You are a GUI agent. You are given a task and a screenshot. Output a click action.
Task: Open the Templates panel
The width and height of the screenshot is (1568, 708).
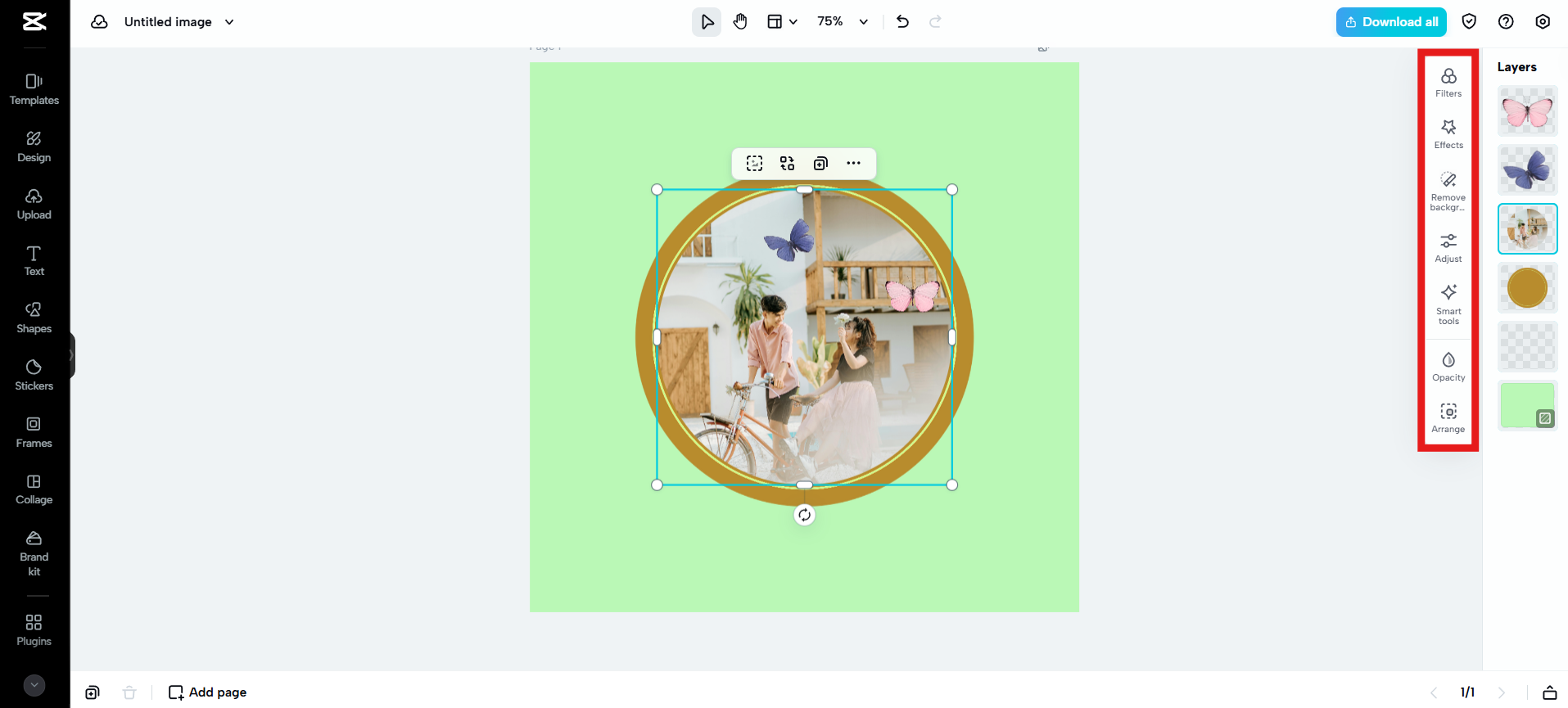34,89
